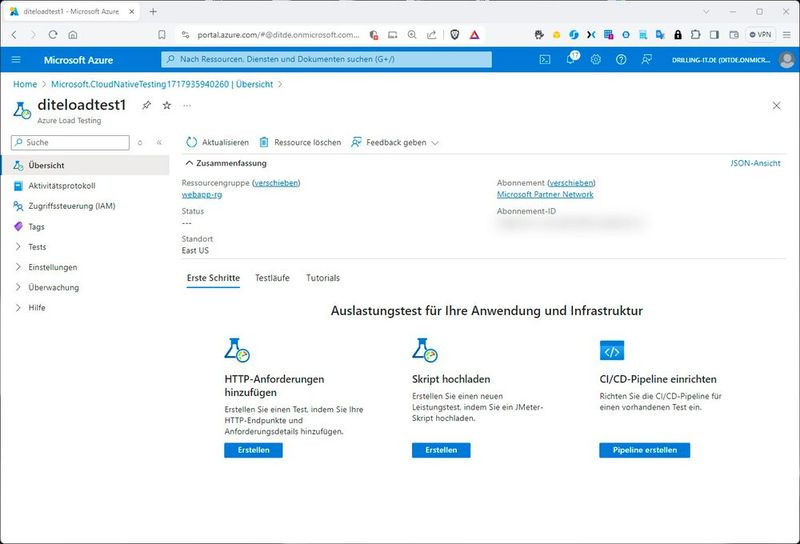Open the tab search dropdown arrow
This screenshot has height=544, width=800.
click(706, 11)
